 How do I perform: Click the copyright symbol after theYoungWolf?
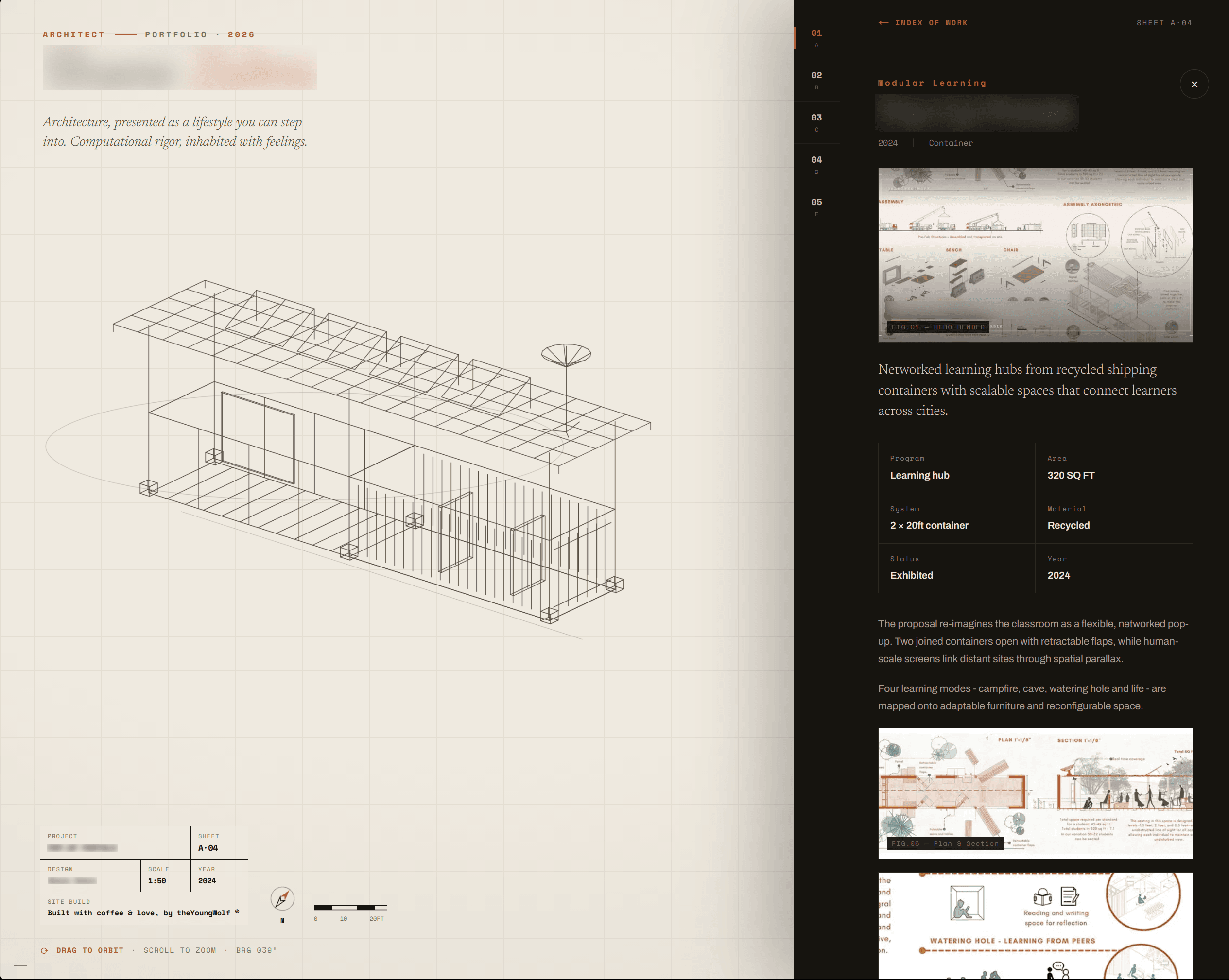pyautogui.click(x=237, y=911)
